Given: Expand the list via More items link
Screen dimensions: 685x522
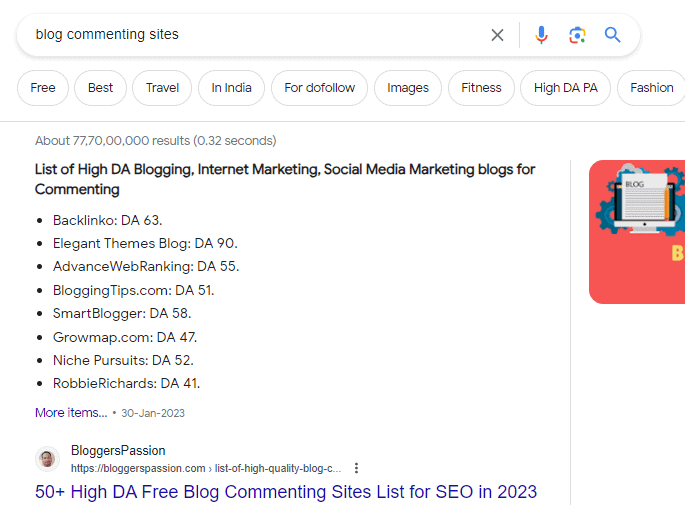Looking at the screenshot, I should click(70, 413).
